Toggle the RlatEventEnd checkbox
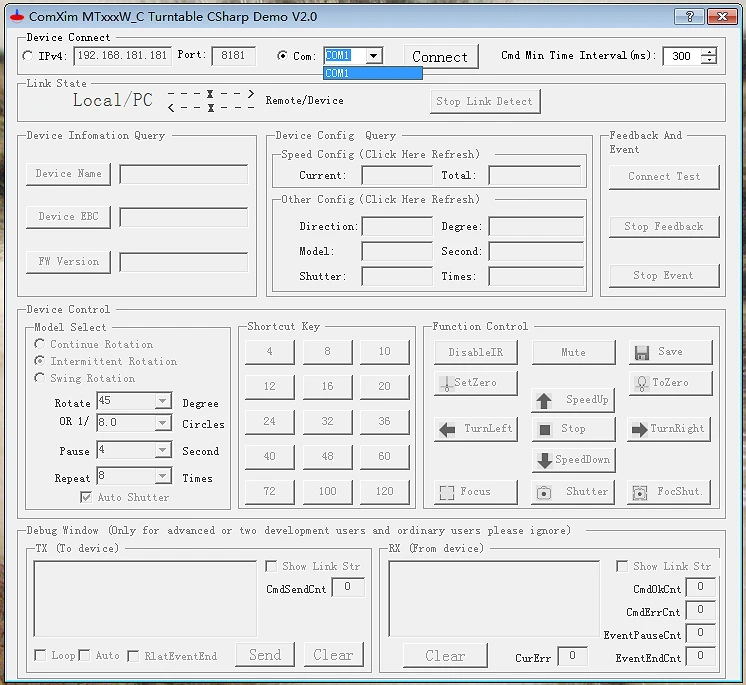The width and height of the screenshot is (746, 685). point(133,656)
